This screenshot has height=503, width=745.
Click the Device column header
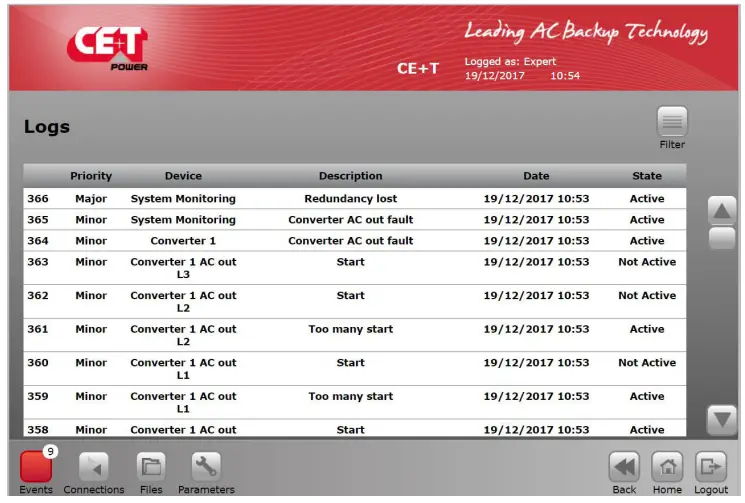coord(183,176)
